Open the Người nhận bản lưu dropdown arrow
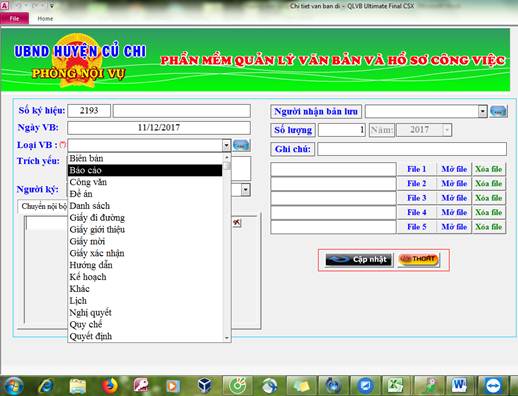 tap(483, 111)
